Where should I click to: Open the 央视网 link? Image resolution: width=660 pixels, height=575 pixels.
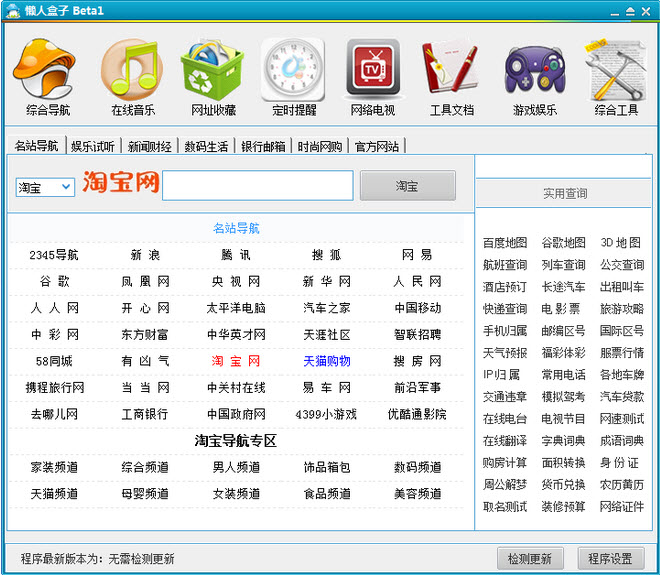pos(236,281)
